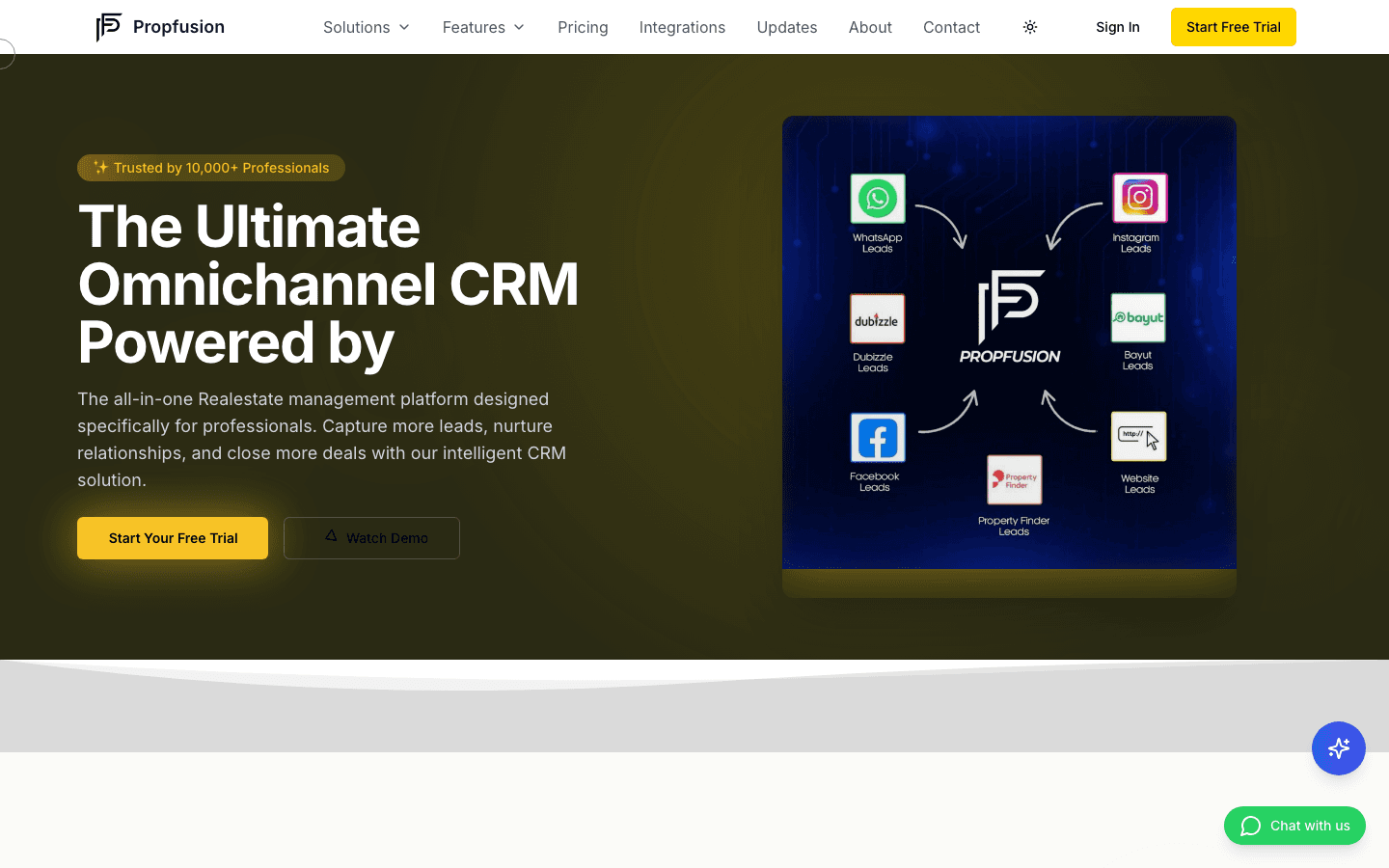Expand the Features dropdown menu
Viewport: 1389px width, 868px height.
[484, 27]
